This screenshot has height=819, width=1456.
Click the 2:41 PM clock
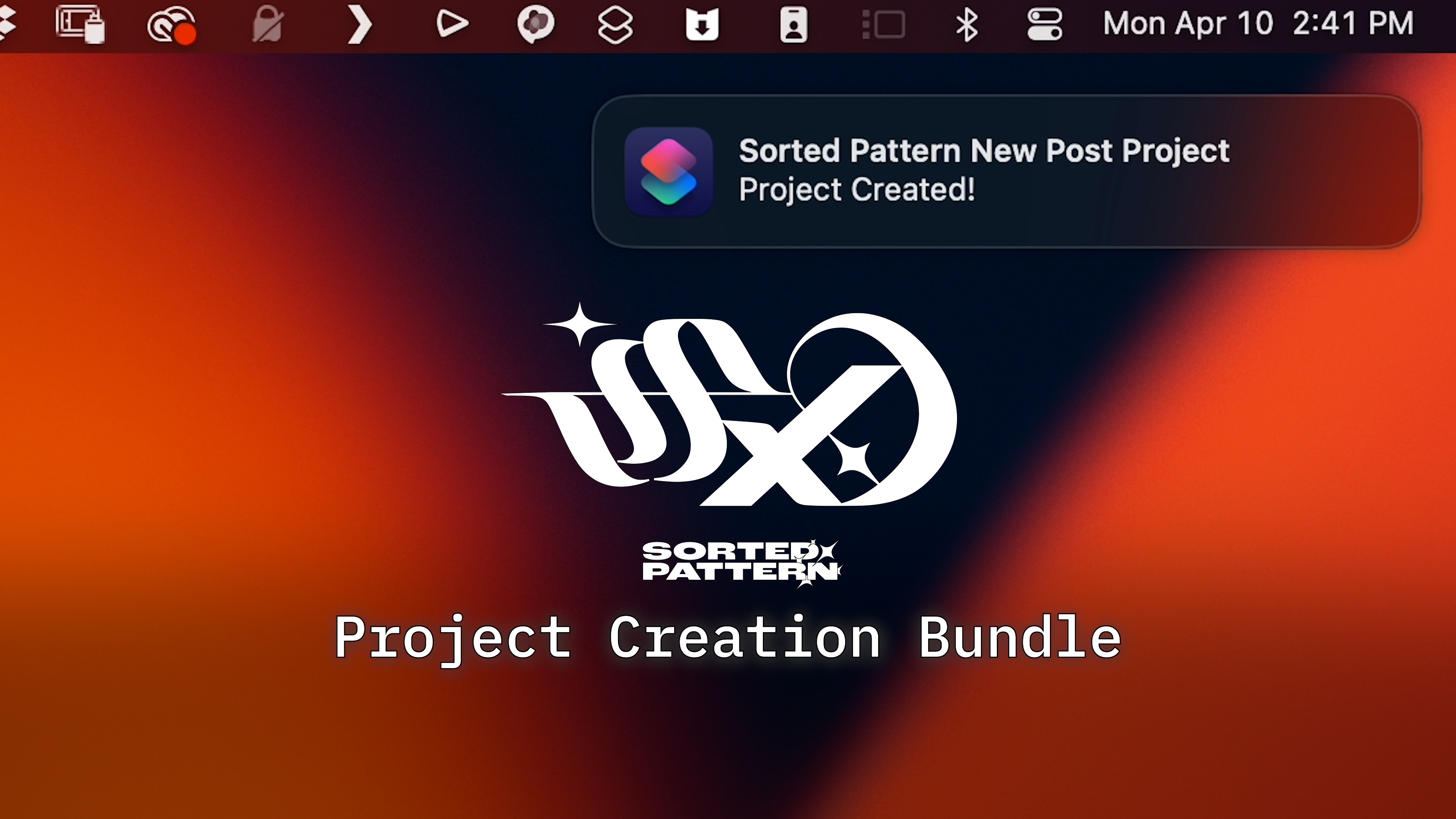[x=1352, y=24]
